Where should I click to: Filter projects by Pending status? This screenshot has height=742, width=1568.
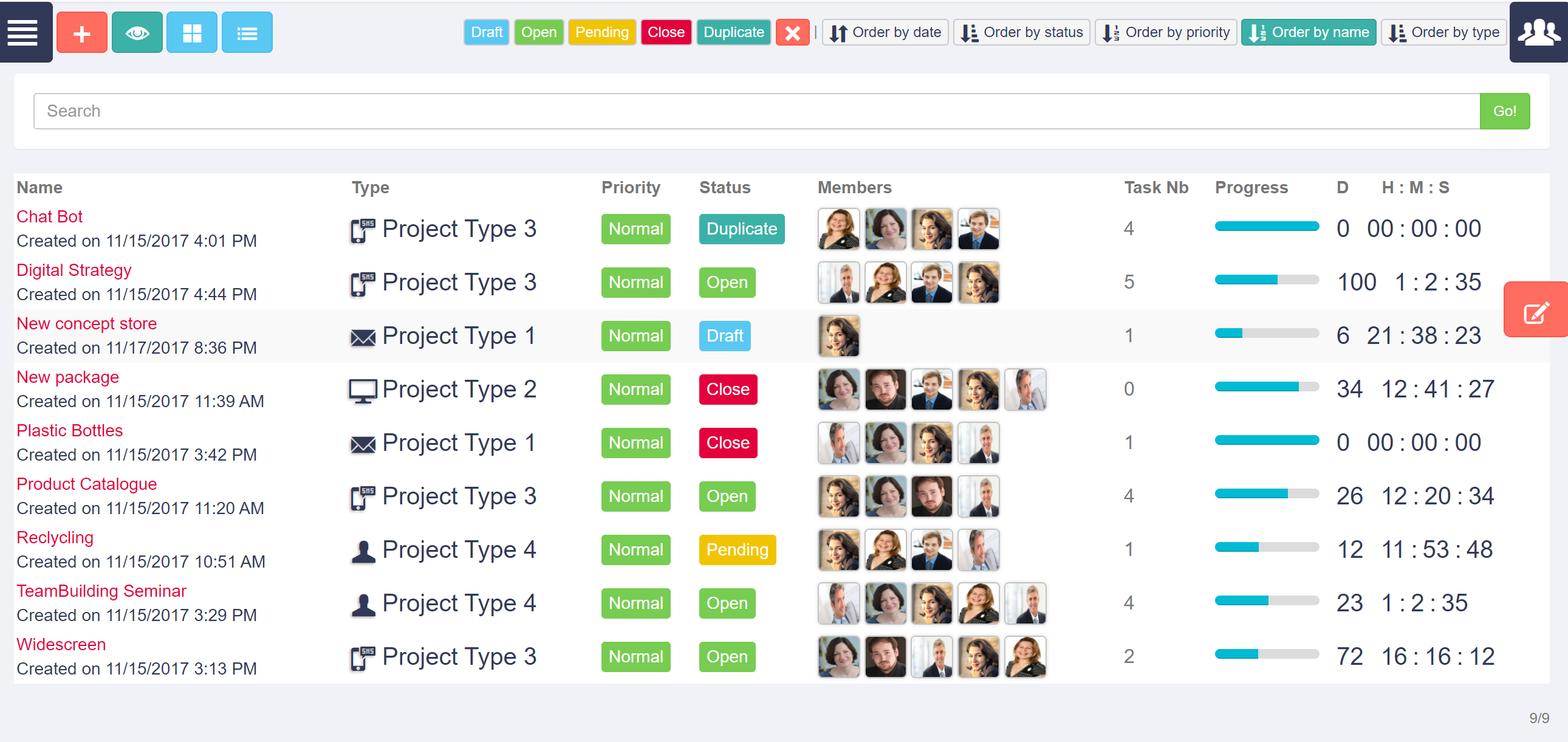pyautogui.click(x=602, y=32)
